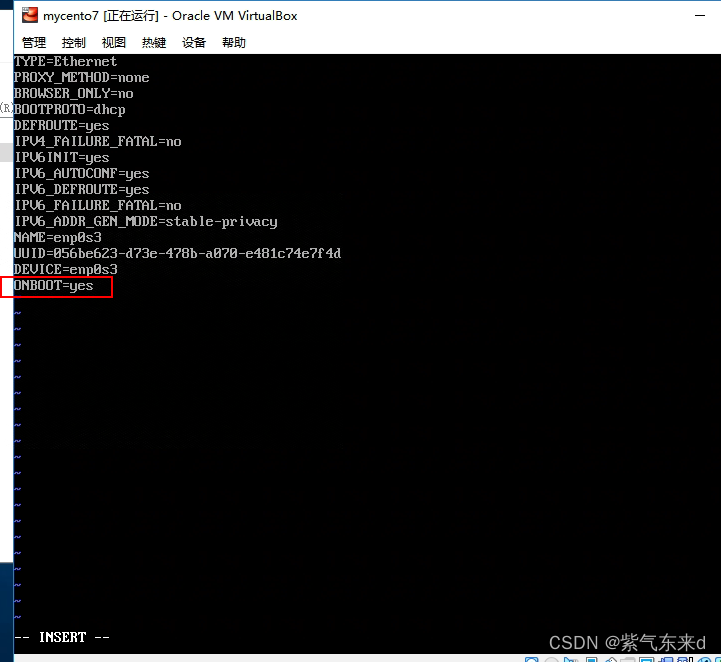Open the 设备 menu
The image size is (721, 662).
click(x=194, y=43)
